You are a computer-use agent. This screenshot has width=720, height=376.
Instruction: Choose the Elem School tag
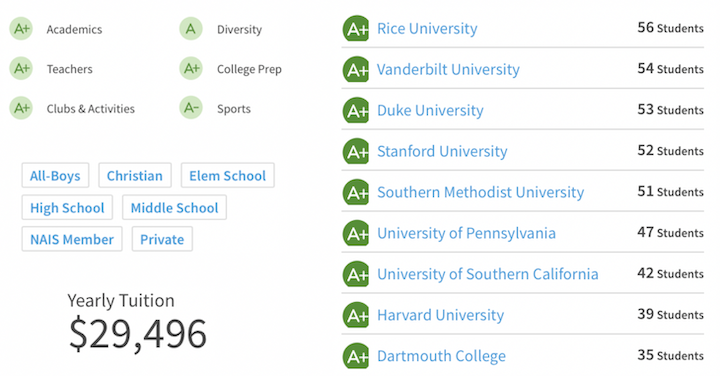[227, 175]
